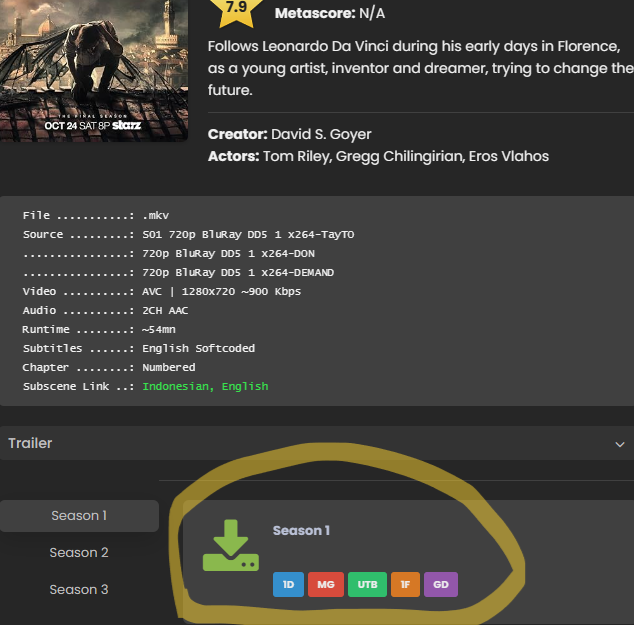Click the Actors line with Tom Riley
The height and width of the screenshot is (625, 634).
(x=378, y=156)
